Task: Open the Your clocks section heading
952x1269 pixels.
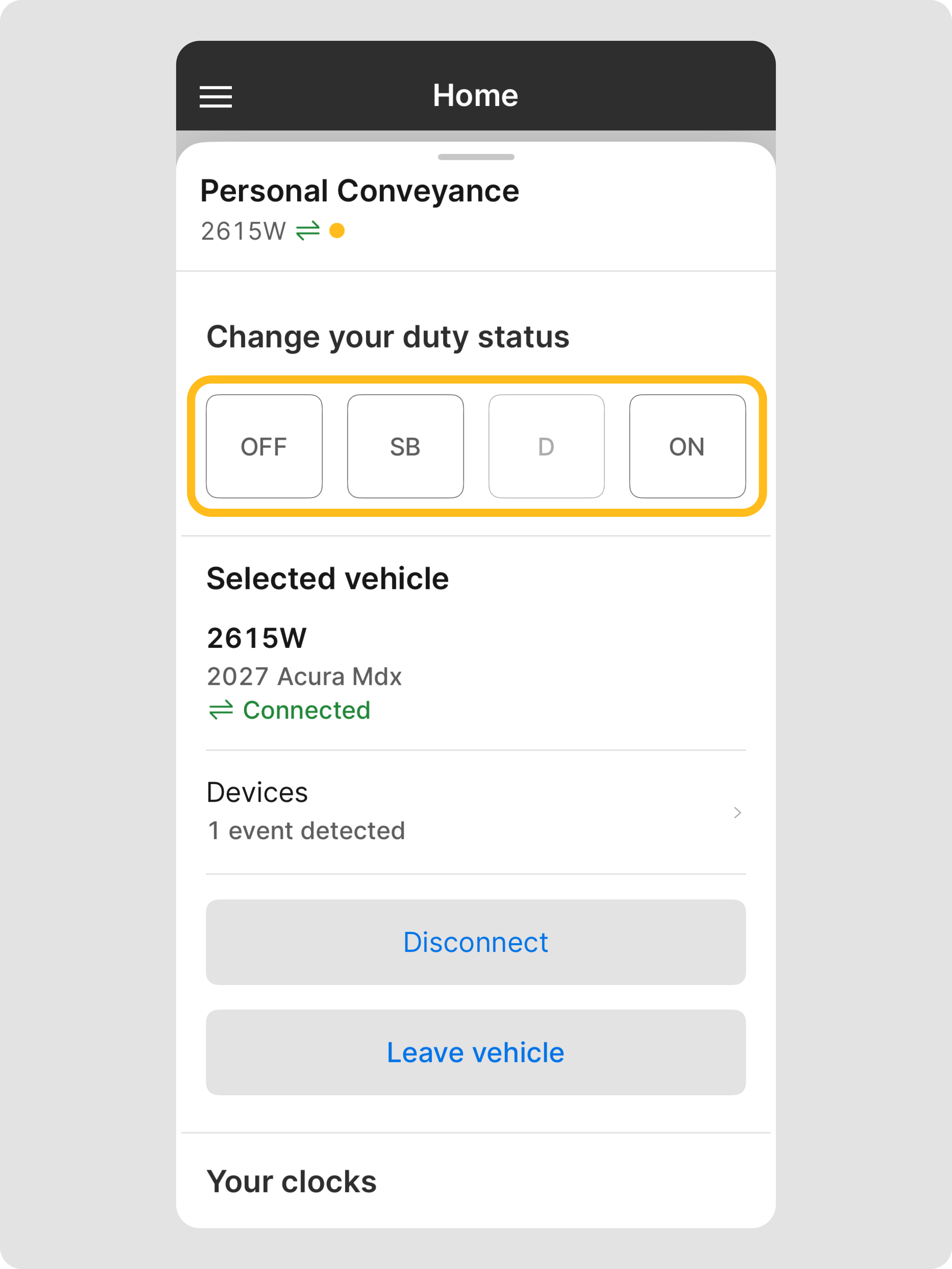Action: tap(291, 1182)
